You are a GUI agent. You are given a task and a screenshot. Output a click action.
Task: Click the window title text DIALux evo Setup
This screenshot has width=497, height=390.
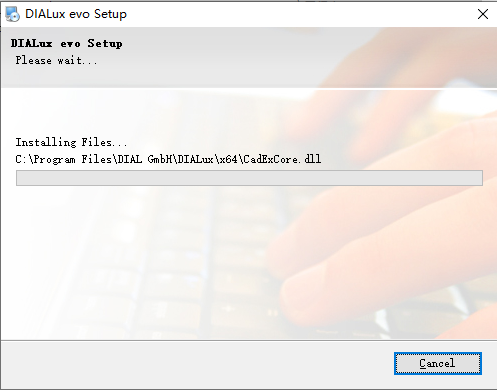(76, 14)
